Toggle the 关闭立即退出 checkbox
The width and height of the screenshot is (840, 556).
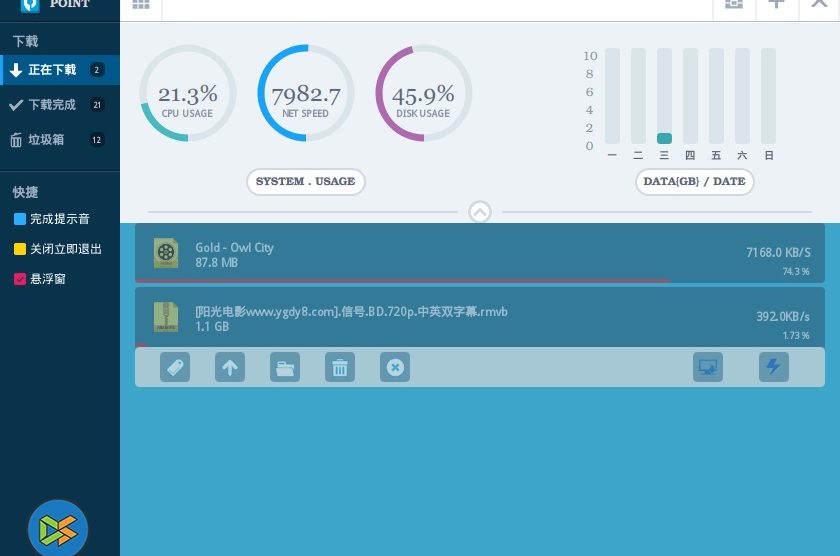[20, 249]
